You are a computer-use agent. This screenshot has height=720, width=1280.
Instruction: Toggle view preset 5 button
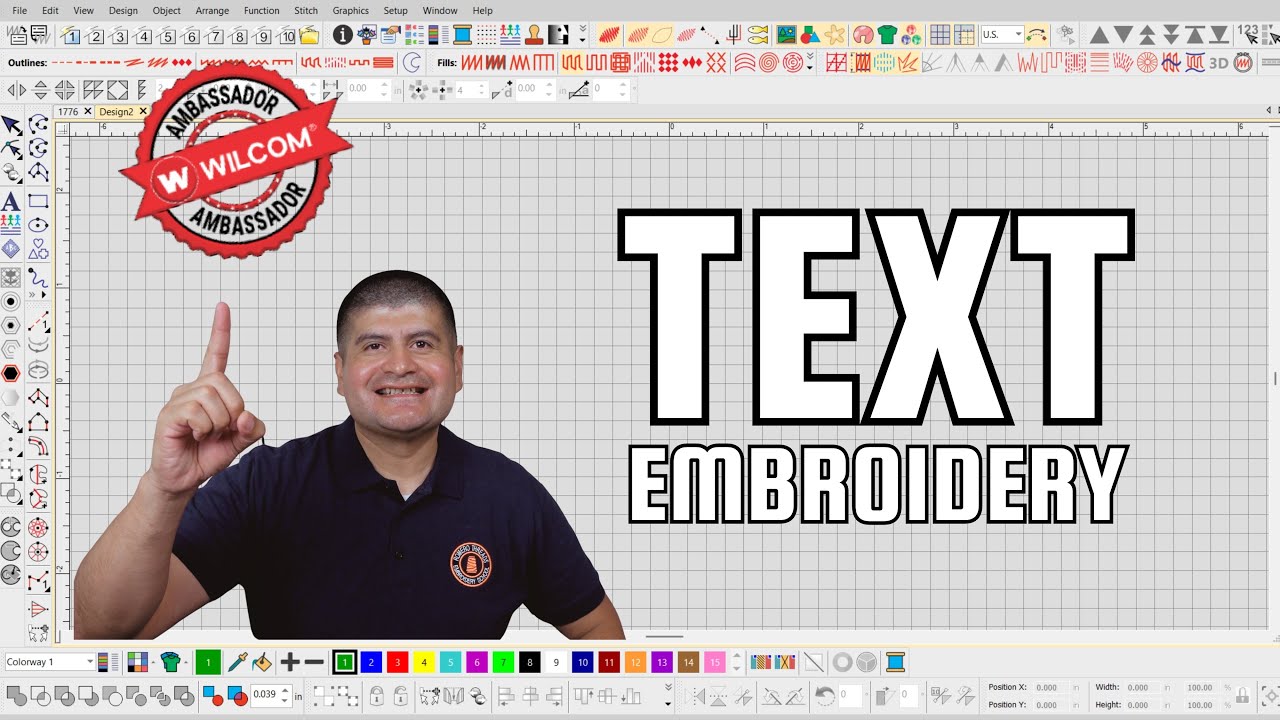168,36
